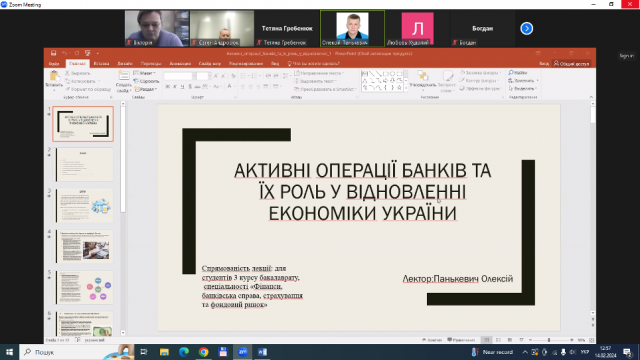This screenshot has height=360, width=640.
Task: Click Select (Выделить) button
Action: pos(522,88)
